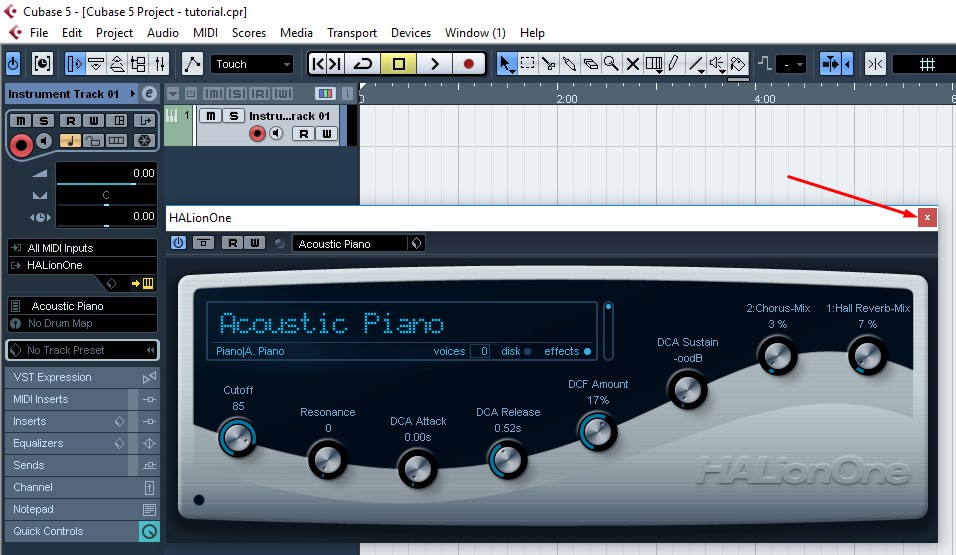Select the Range Selection tool
Image resolution: width=956 pixels, height=555 pixels.
click(x=528, y=63)
